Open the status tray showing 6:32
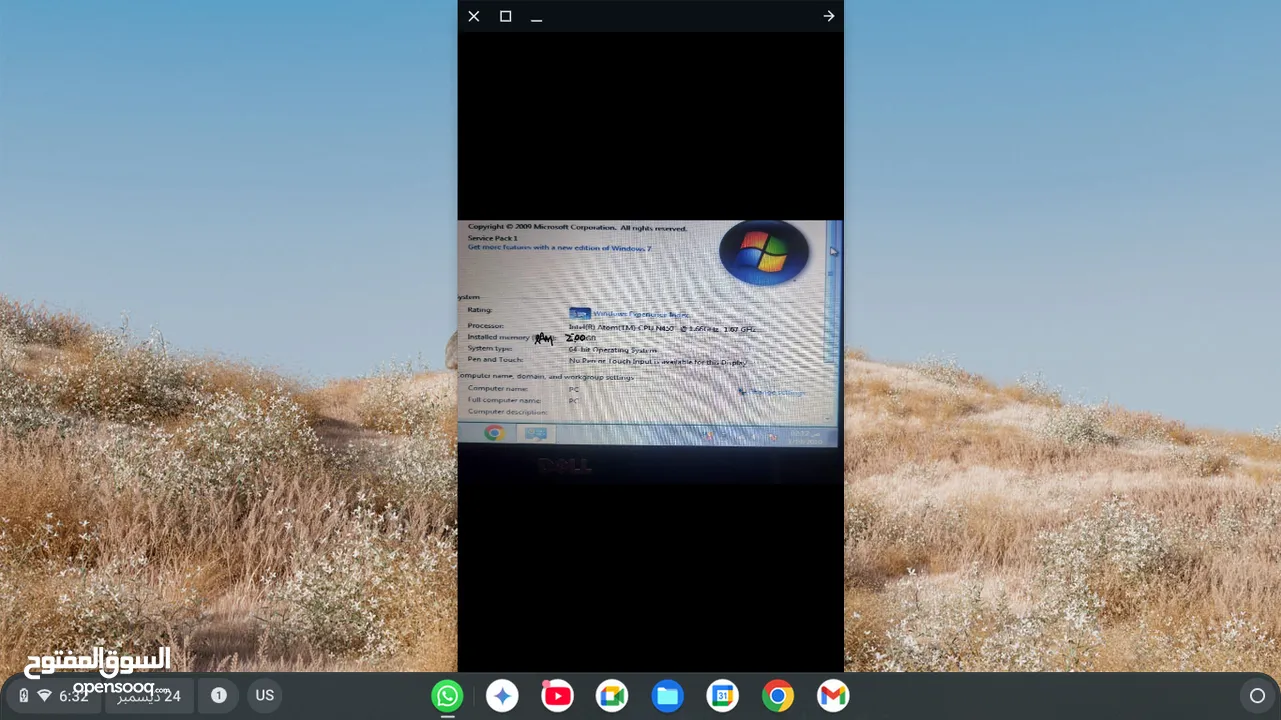This screenshot has width=1281, height=720. (x=55, y=696)
